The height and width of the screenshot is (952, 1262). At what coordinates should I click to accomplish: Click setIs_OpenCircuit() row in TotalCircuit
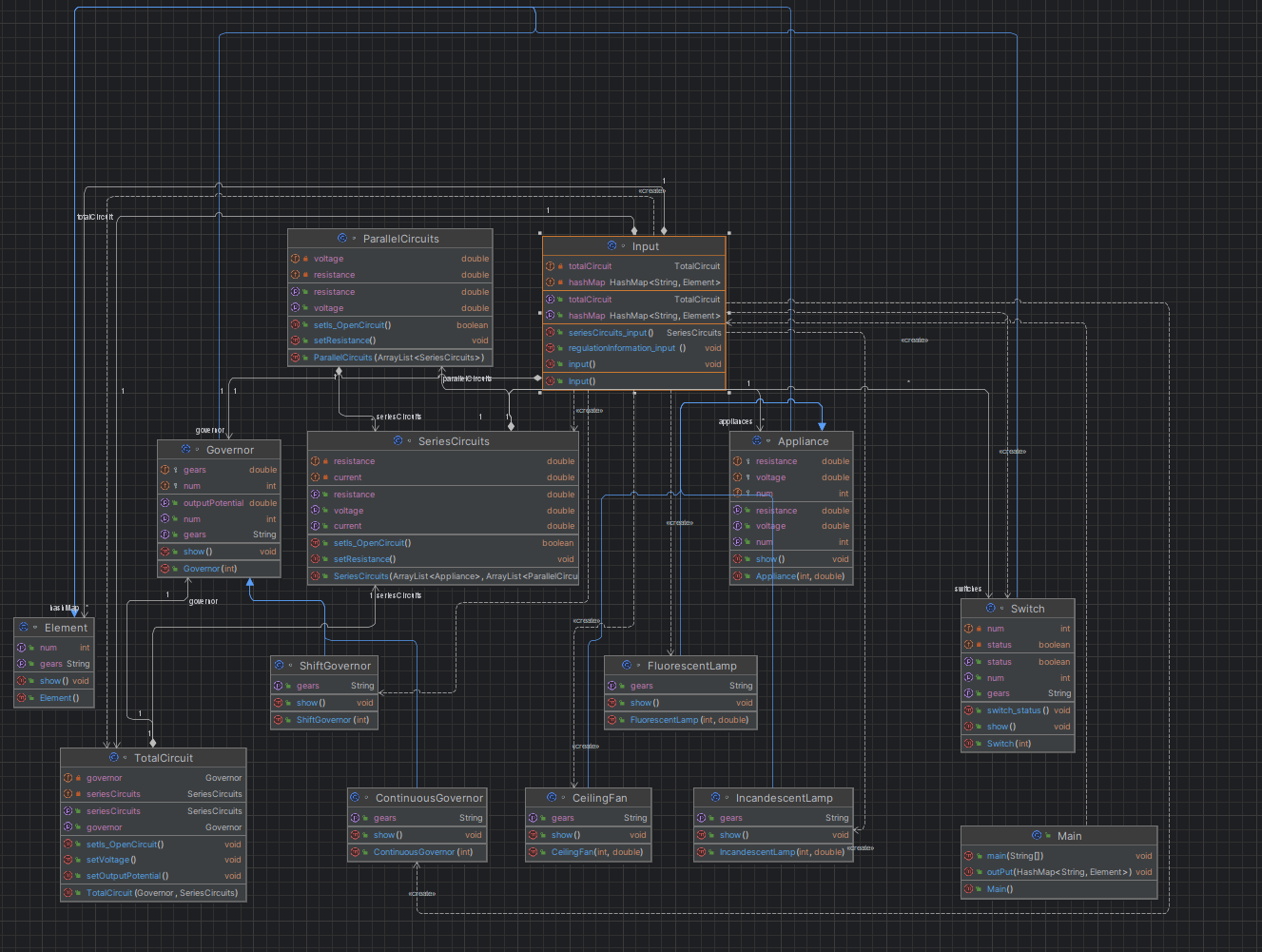pyautogui.click(x=153, y=845)
